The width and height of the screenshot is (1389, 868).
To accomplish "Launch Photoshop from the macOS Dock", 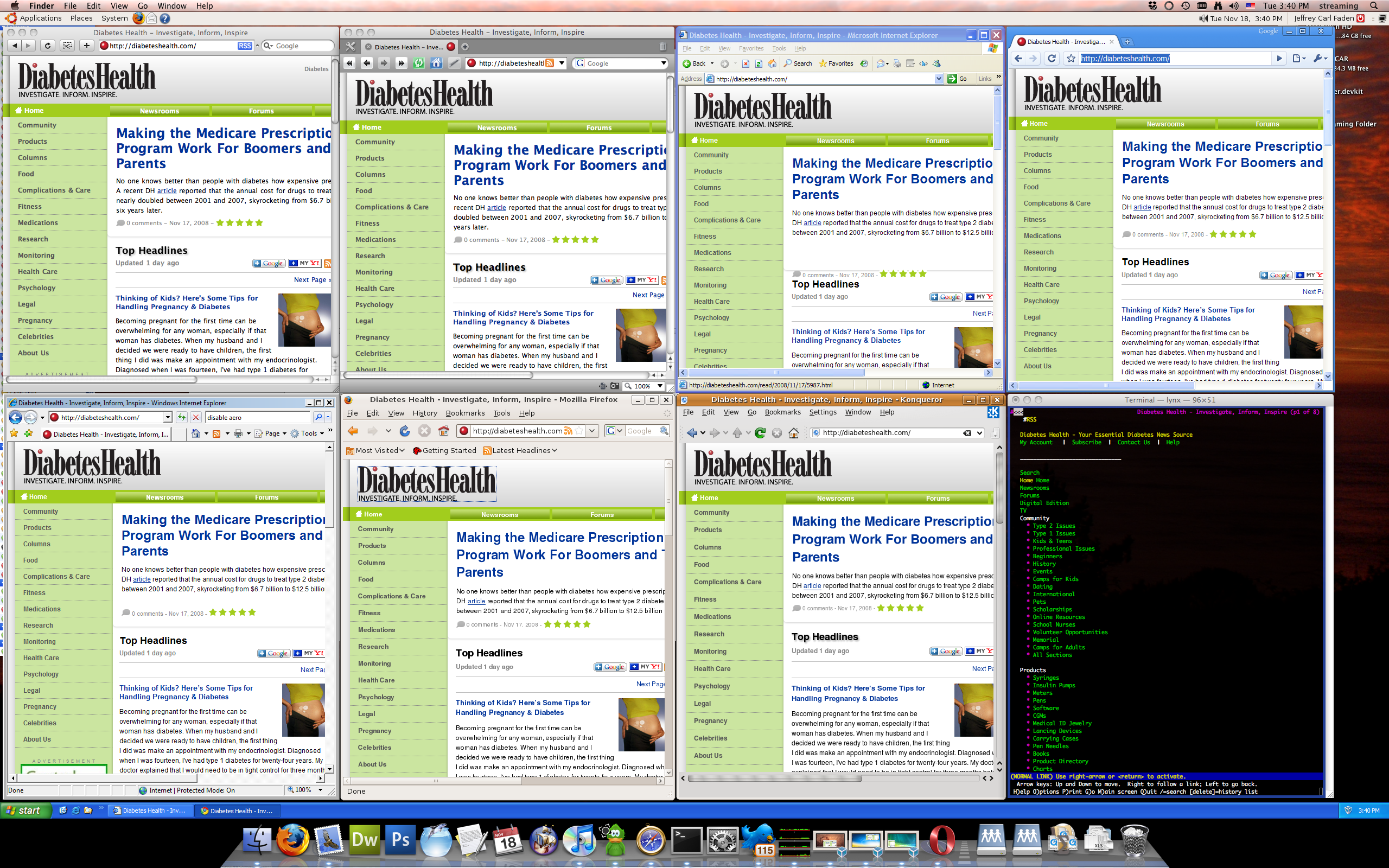I will click(x=400, y=840).
